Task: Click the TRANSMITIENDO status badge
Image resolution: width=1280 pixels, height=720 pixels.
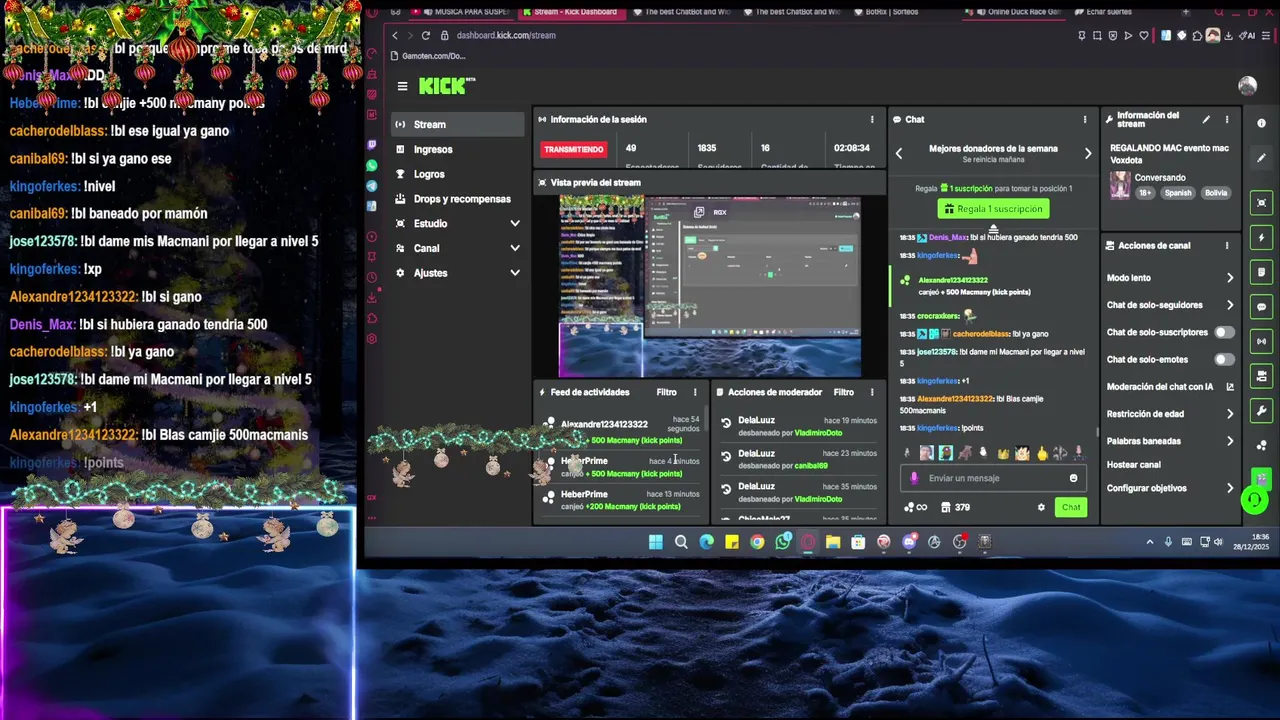Action: 574,149
